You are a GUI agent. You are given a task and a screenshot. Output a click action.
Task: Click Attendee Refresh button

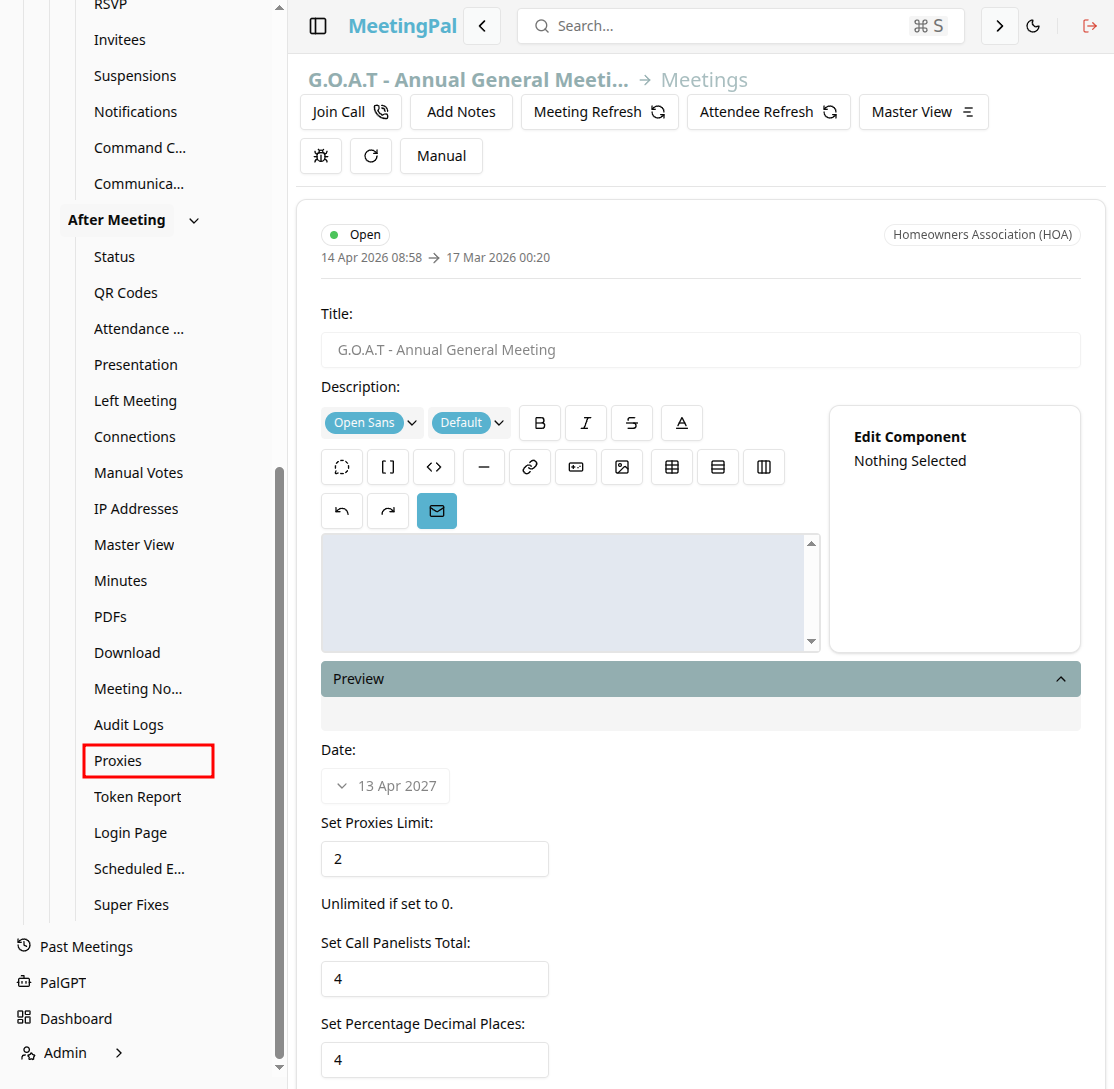pyautogui.click(x=769, y=112)
